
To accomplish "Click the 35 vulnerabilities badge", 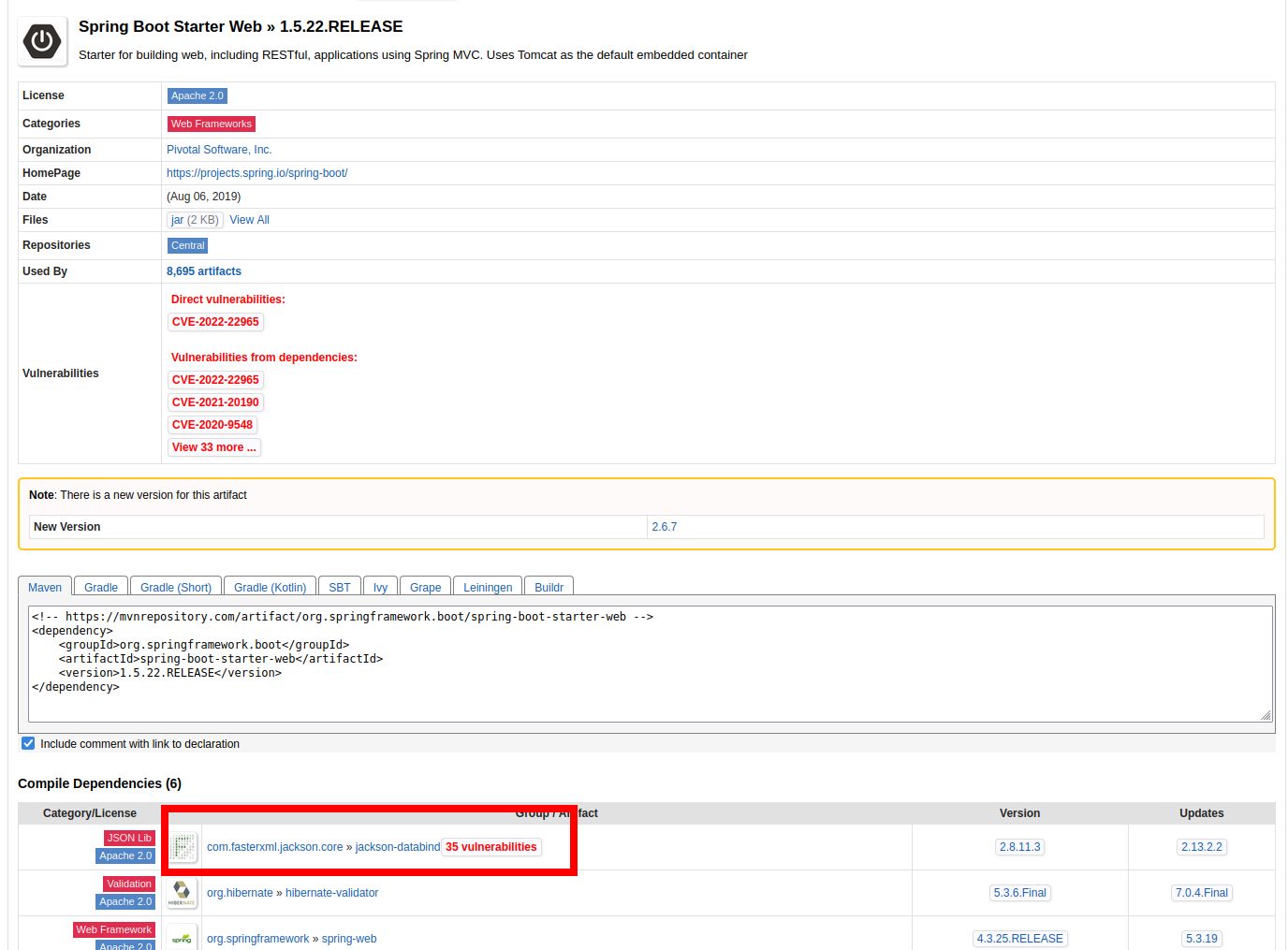I will pyautogui.click(x=491, y=847).
